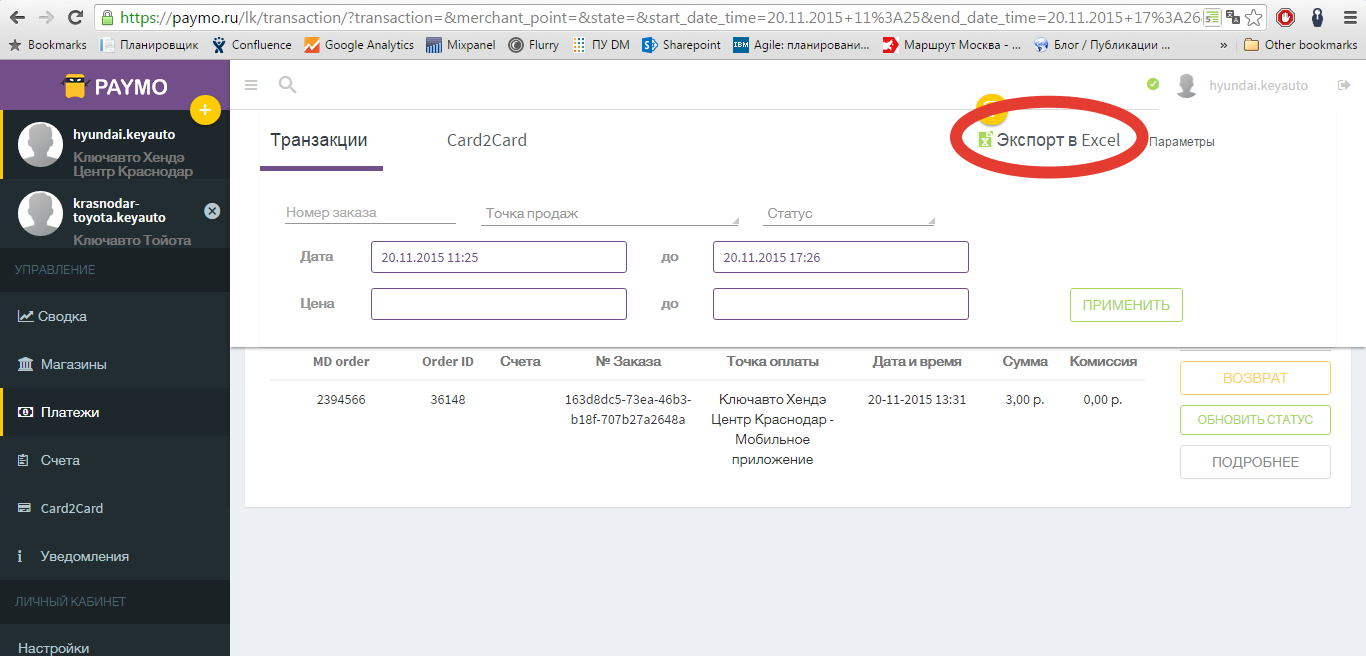Open the red stop-hand adblock extension

point(1286,17)
